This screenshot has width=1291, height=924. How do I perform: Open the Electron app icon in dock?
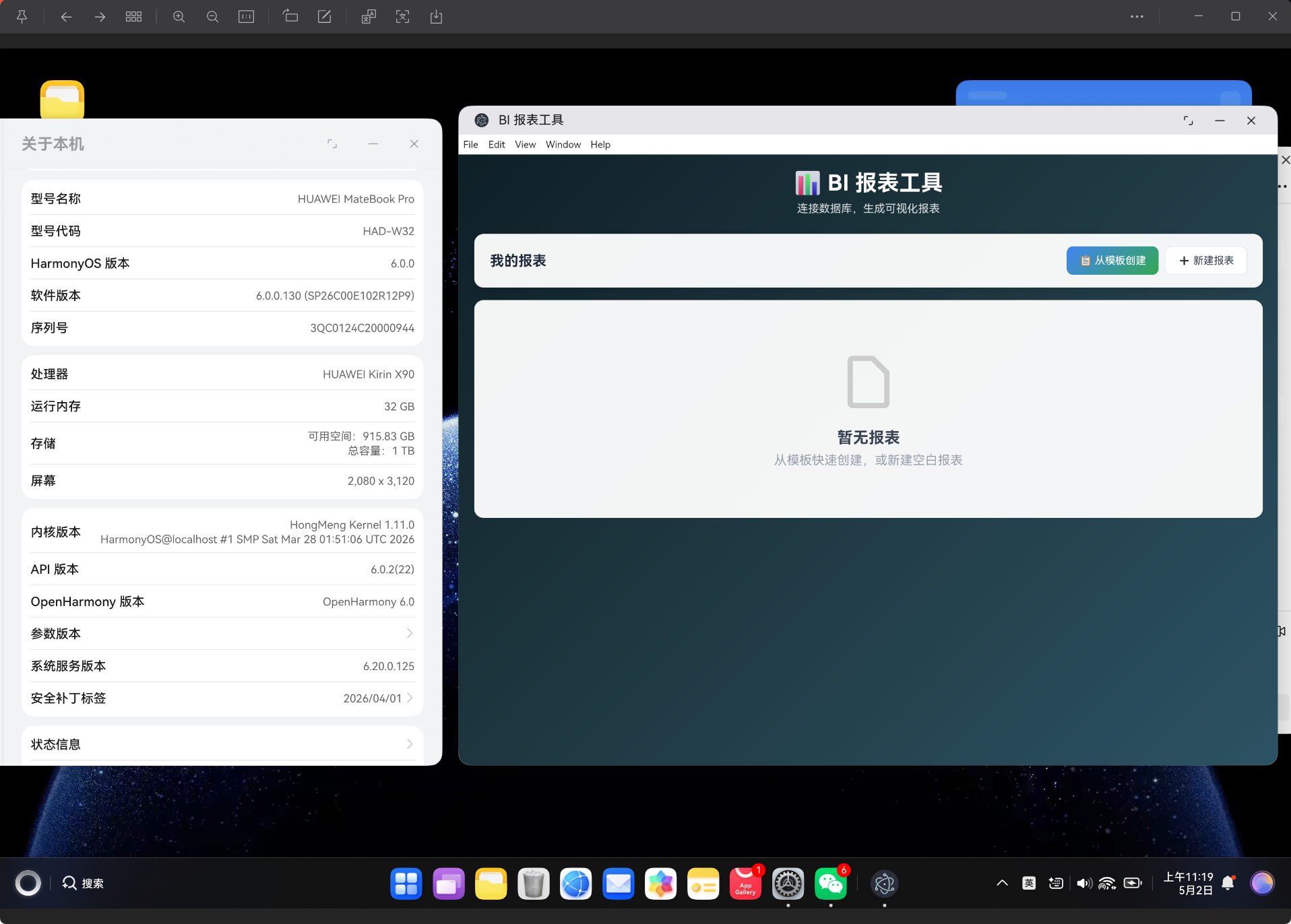pos(885,884)
